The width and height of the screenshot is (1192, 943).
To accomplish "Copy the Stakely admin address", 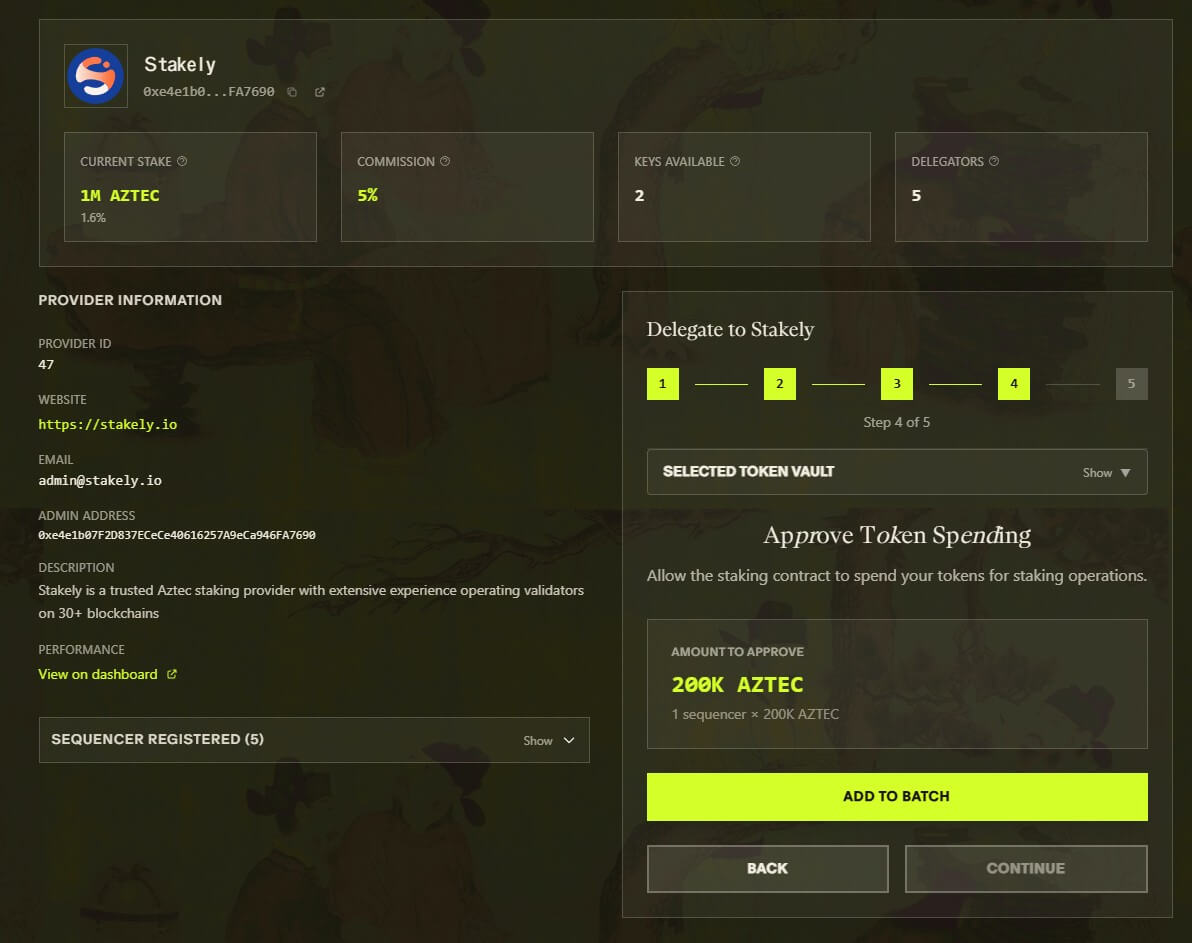I will (x=291, y=91).
